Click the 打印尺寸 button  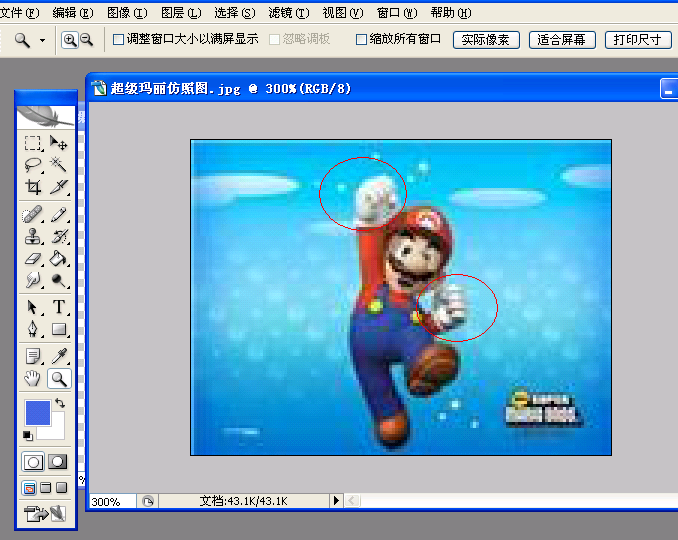click(x=638, y=40)
